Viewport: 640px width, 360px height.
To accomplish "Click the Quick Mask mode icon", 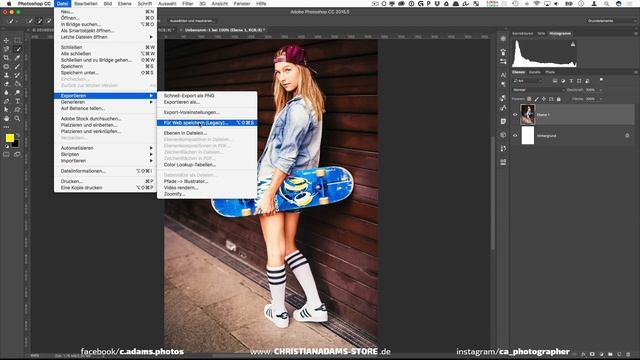I will click(6, 155).
